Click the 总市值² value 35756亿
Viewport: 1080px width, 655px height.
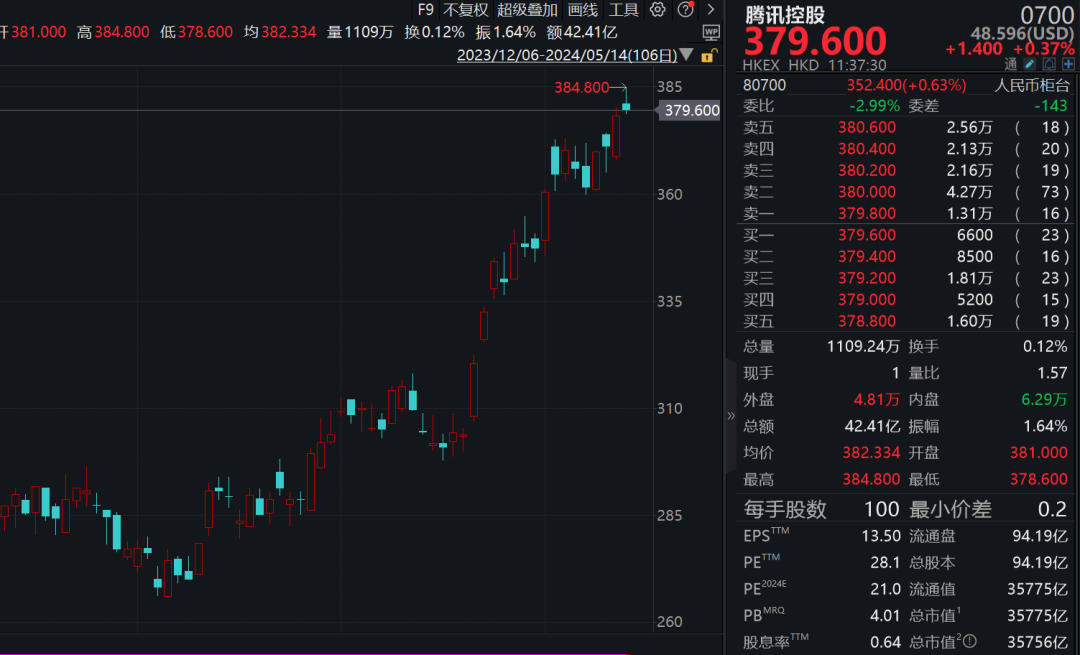(x=1039, y=642)
